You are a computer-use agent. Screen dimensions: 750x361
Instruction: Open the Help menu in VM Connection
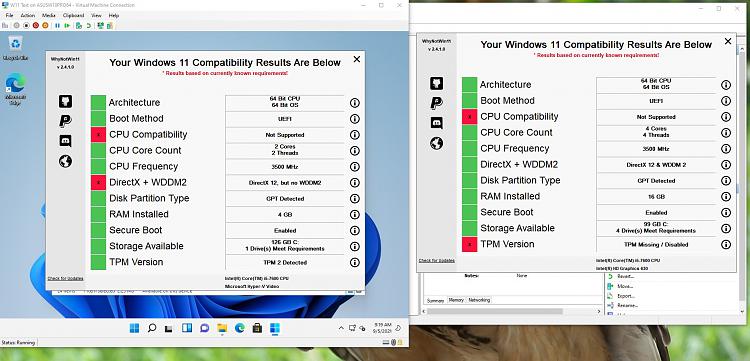click(x=113, y=15)
